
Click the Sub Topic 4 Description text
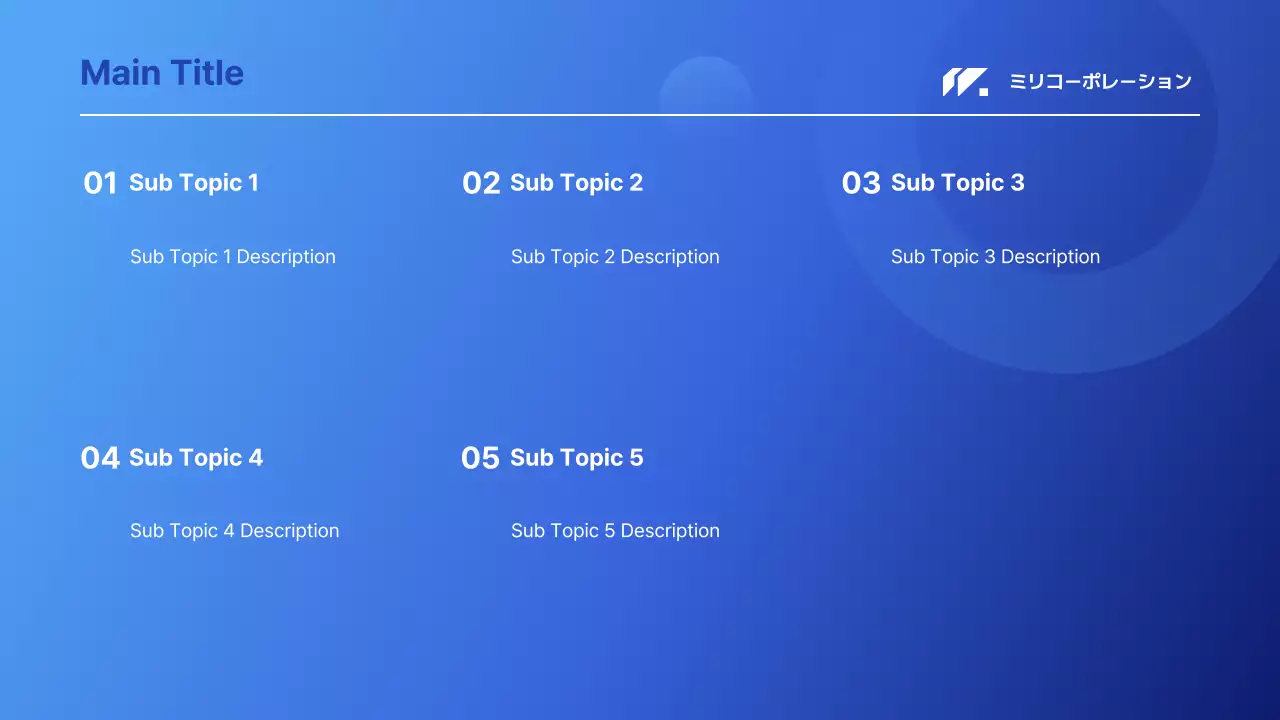click(x=235, y=531)
